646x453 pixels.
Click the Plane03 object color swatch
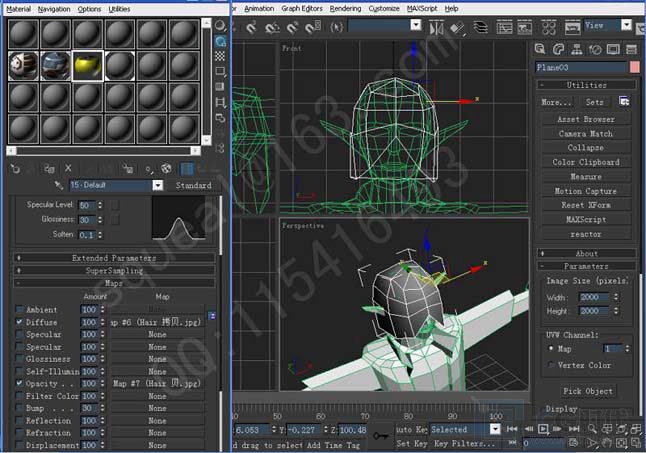(x=635, y=67)
